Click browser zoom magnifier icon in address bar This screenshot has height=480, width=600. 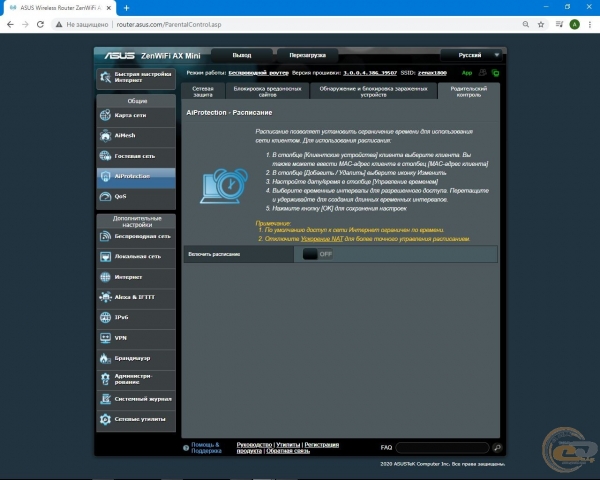tap(526, 24)
